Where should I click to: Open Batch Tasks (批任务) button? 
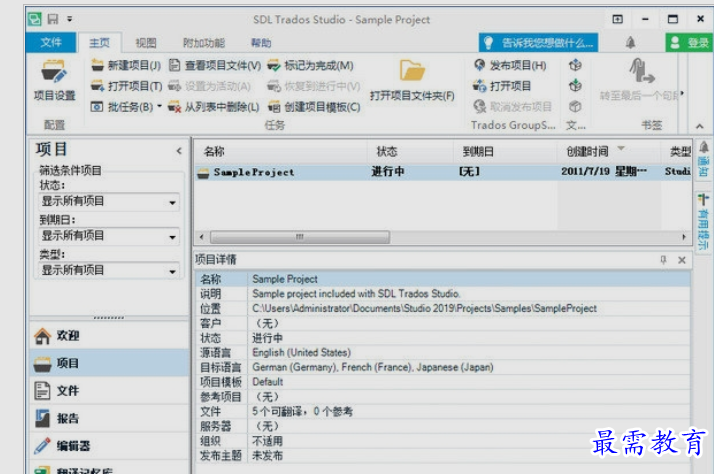click(122, 107)
